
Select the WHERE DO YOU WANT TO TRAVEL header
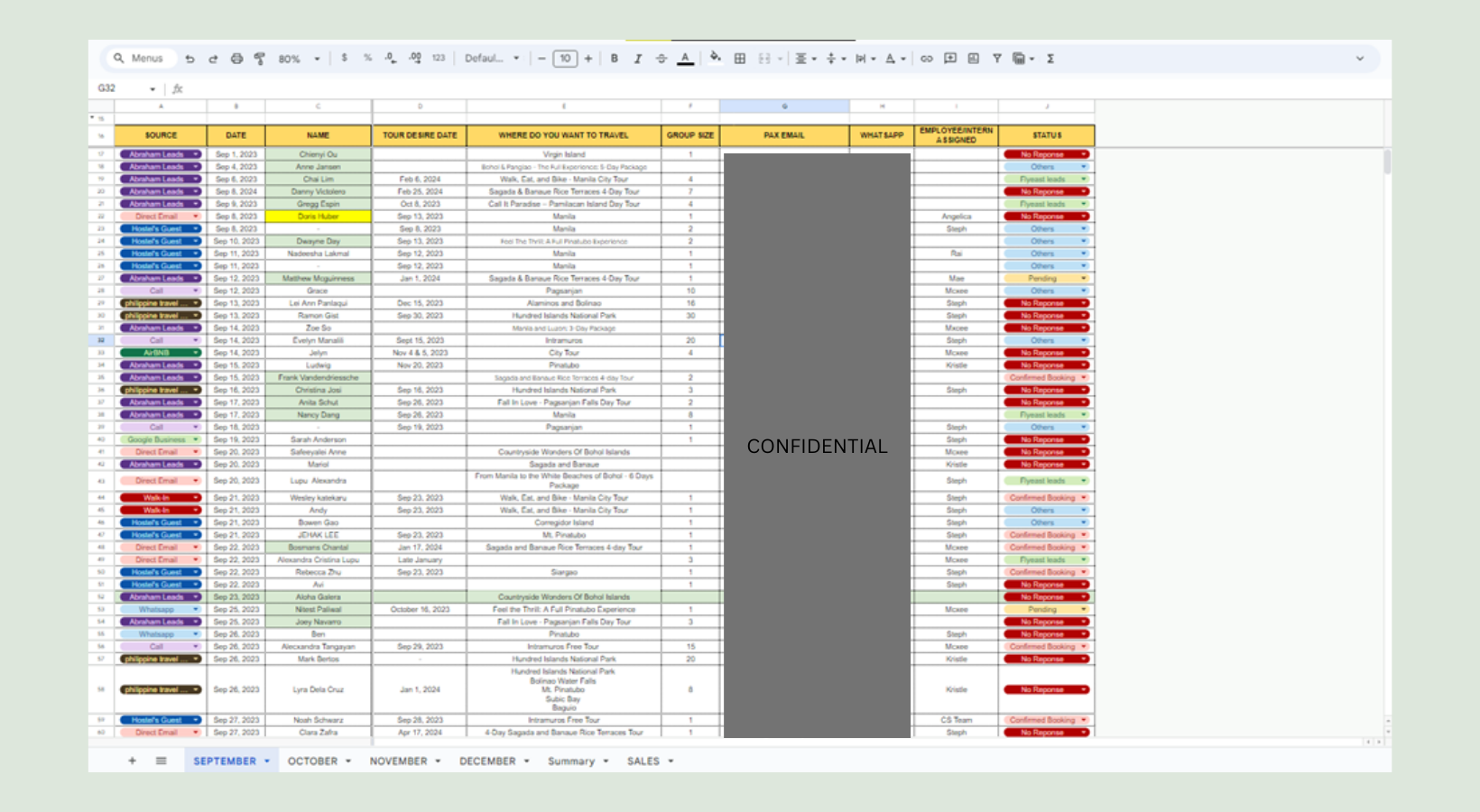pos(564,135)
